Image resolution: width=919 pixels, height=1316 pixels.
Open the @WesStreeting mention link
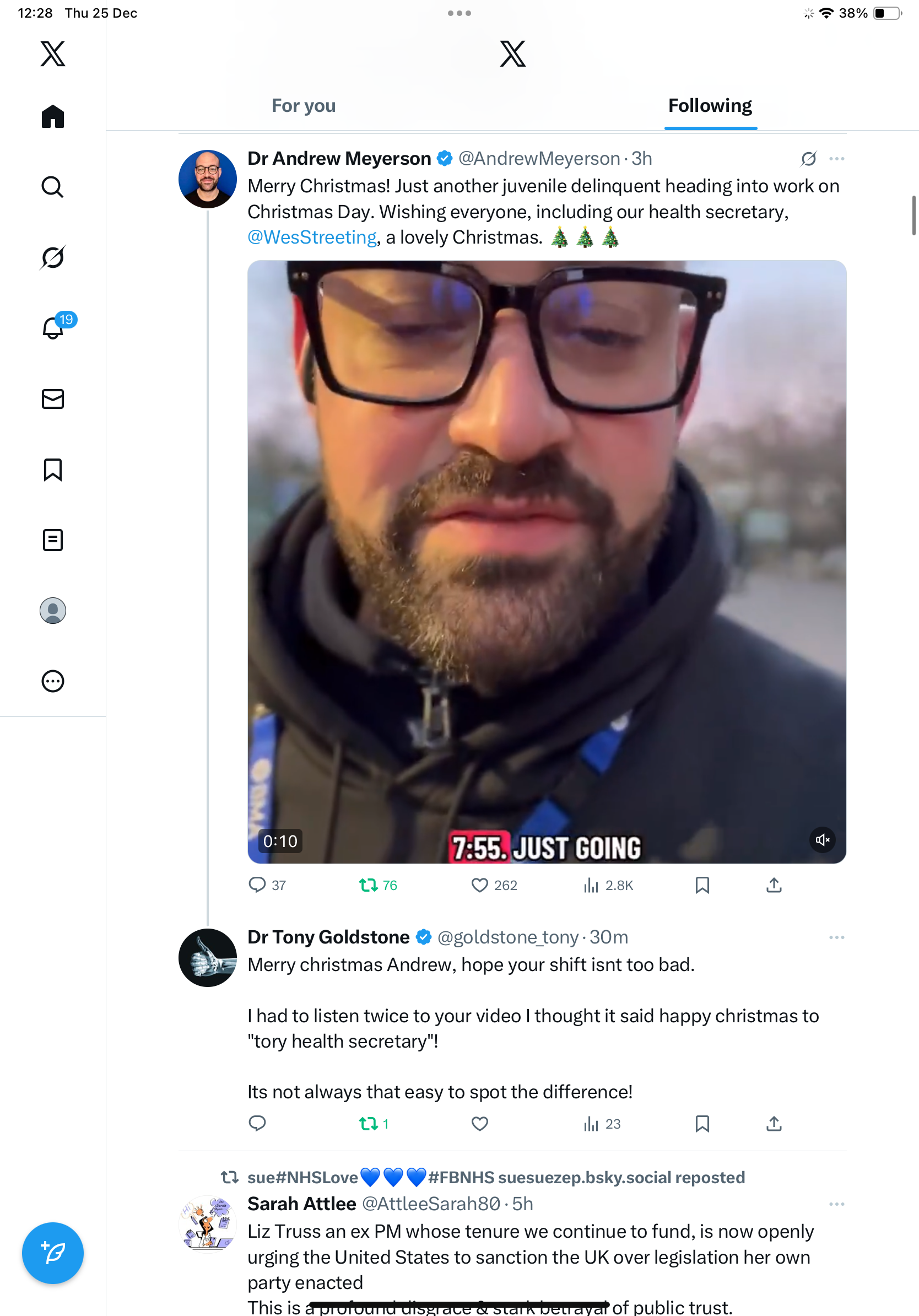pos(312,238)
